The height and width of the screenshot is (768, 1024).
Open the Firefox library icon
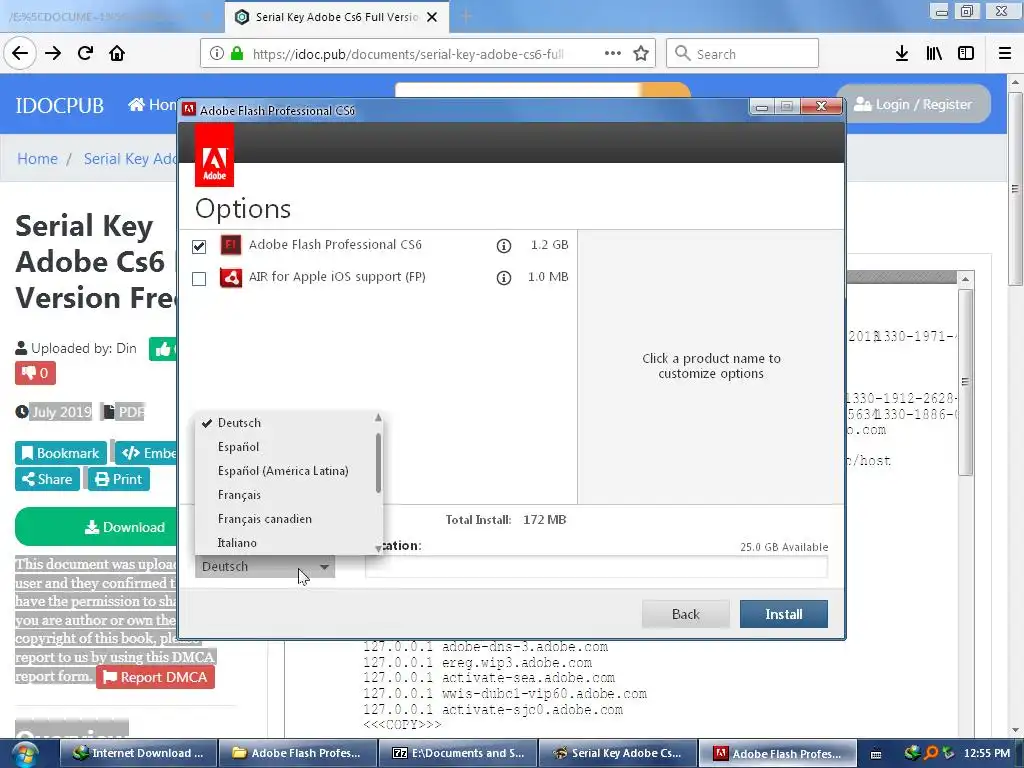[934, 54]
